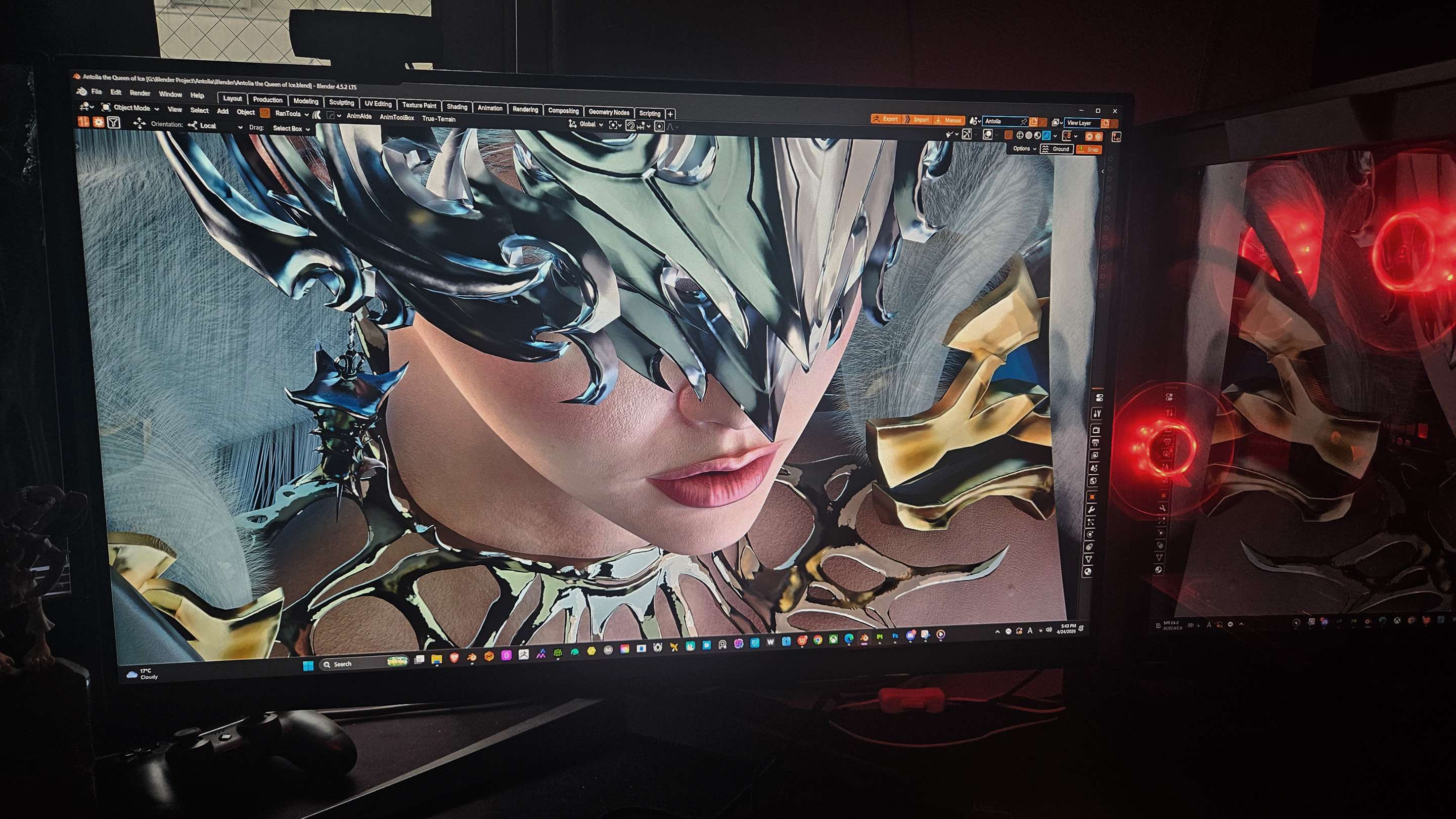The image size is (1456, 819).
Task: Click the orange RanTools grid icon
Action: [x=264, y=113]
